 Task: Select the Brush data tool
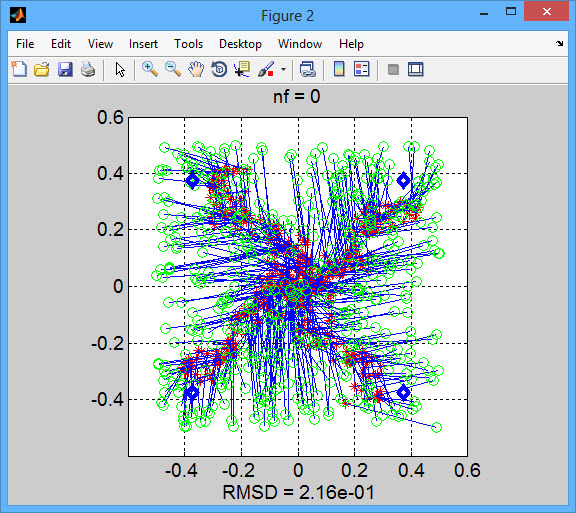(266, 69)
